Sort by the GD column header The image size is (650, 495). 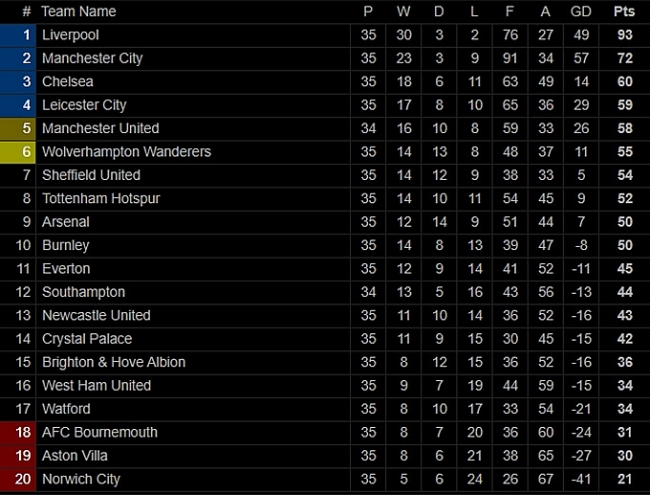point(581,12)
